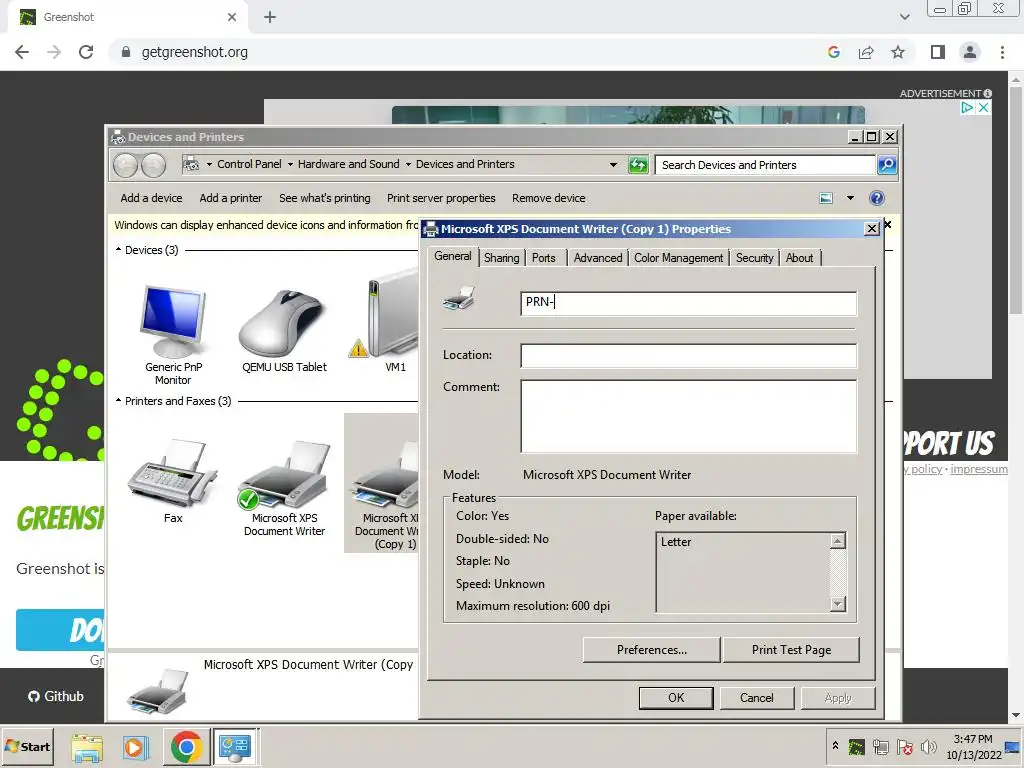Open the Color Management tab

(679, 258)
